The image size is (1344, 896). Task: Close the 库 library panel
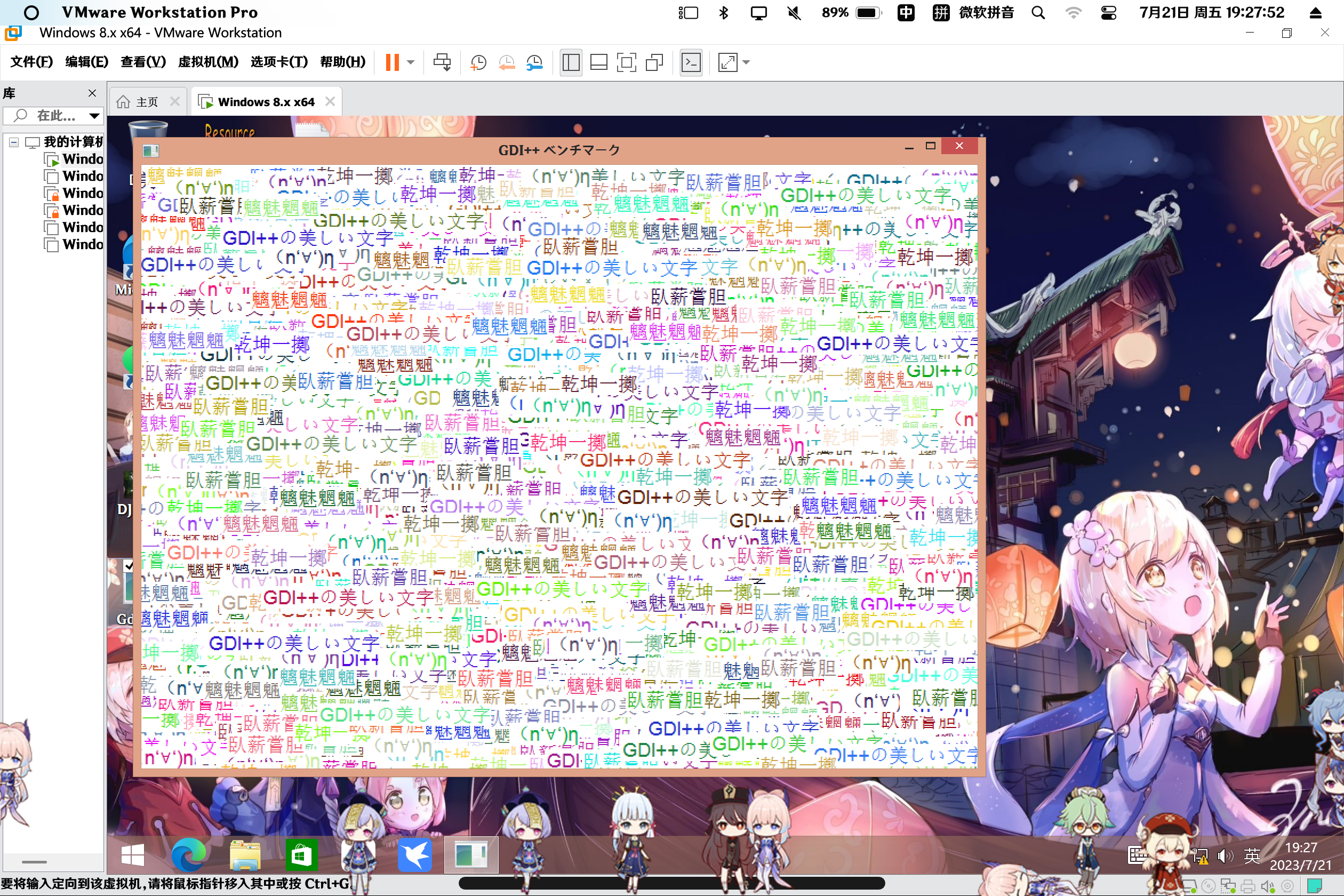pos(92,93)
